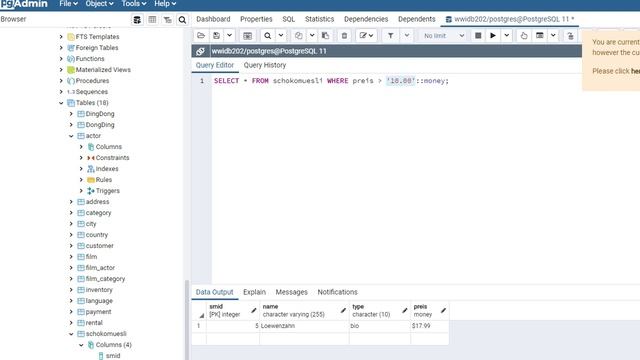The height and width of the screenshot is (360, 640).
Task: Click the Edit grid toolbar icon
Action: point(247,36)
